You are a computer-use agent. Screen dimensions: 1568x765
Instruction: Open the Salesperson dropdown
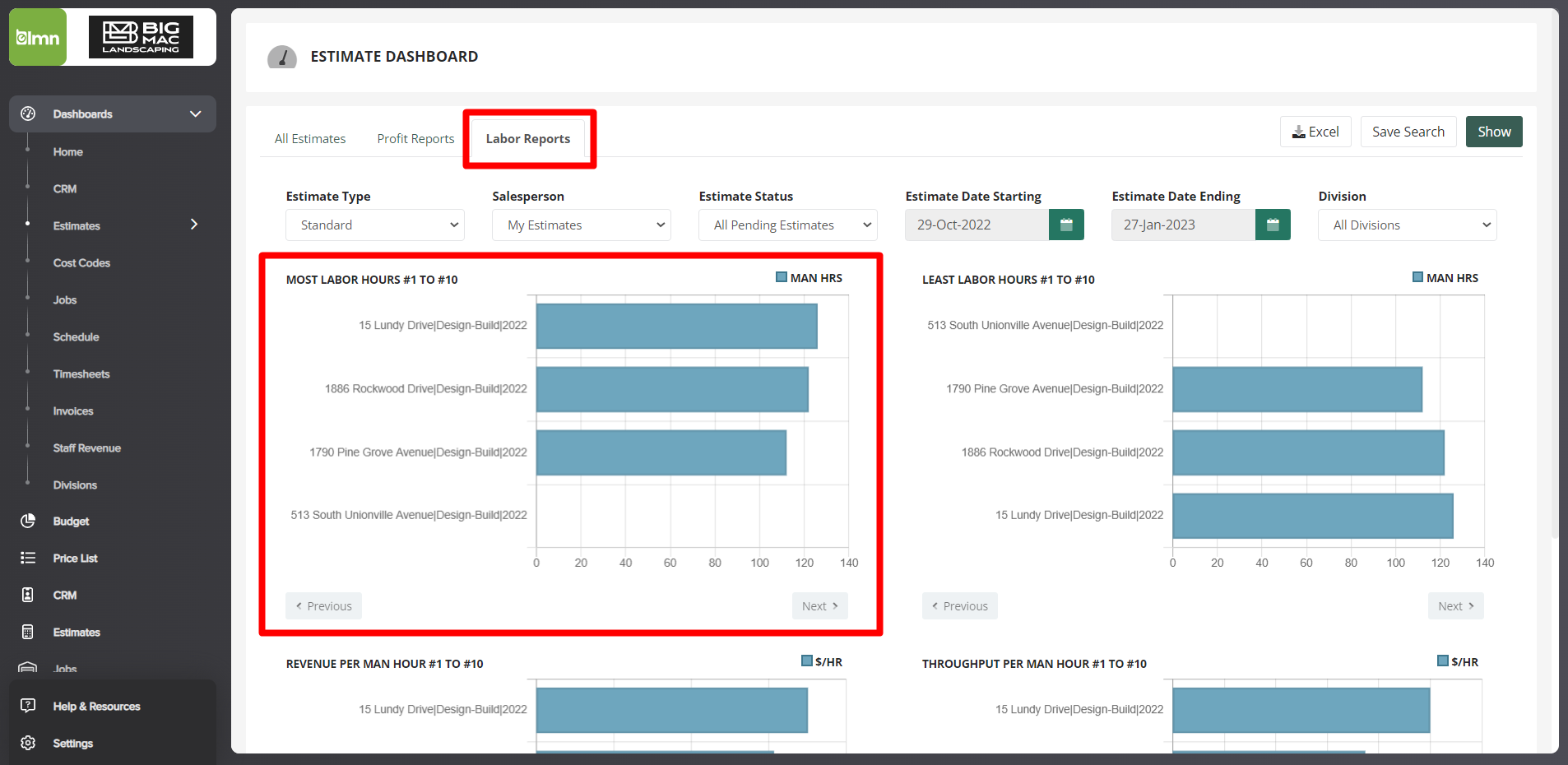click(582, 225)
